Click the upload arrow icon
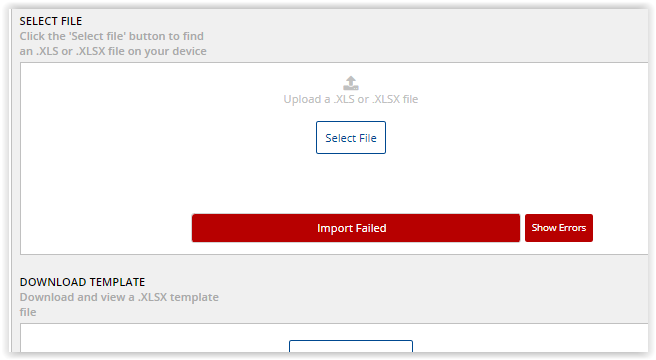This screenshot has height=360, width=656. coord(351,83)
